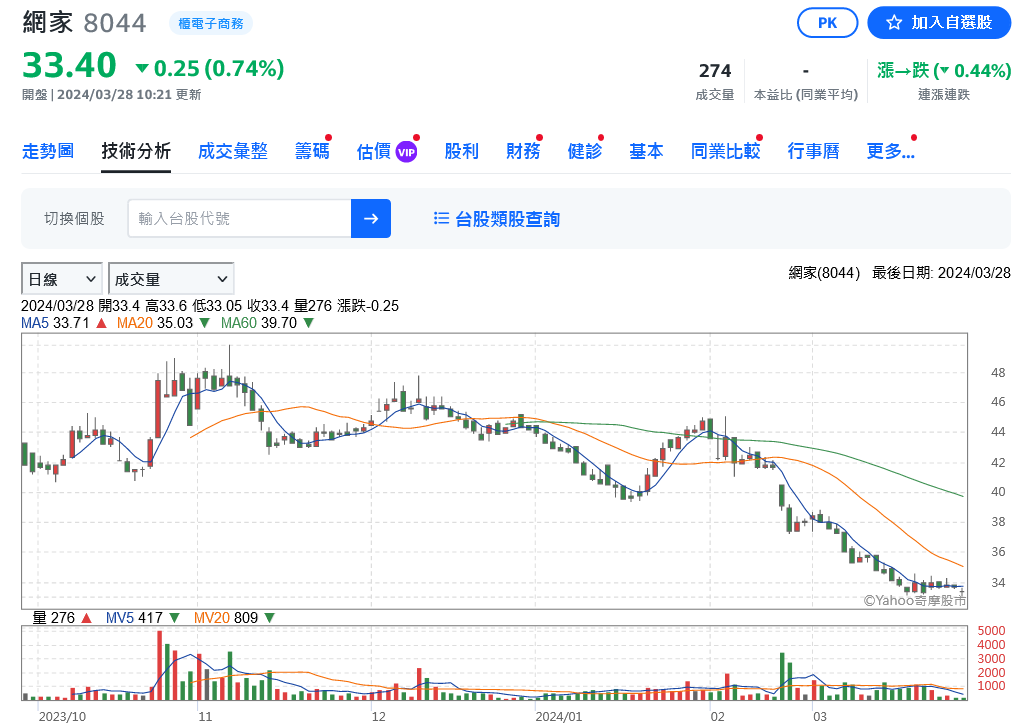Click the 48 price axis label
The height and width of the screenshot is (725, 1019).
998,373
